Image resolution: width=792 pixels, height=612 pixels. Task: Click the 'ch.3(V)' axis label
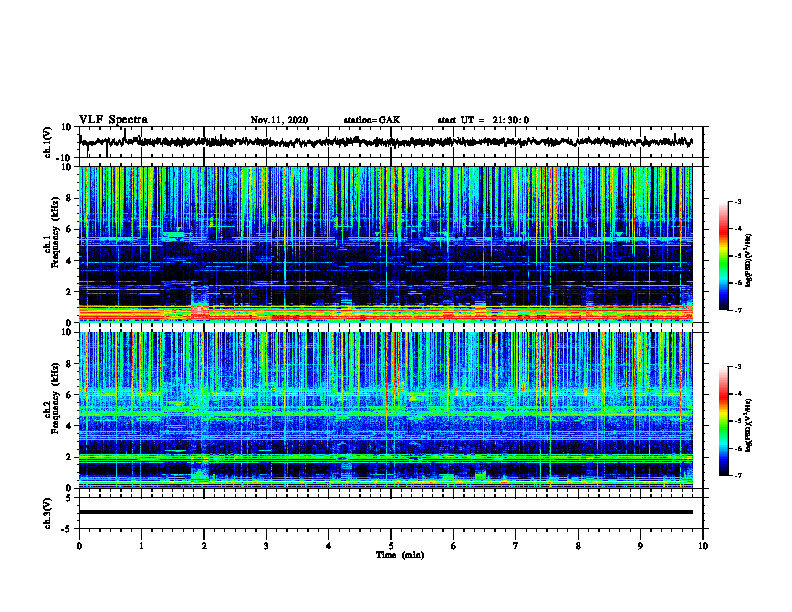coord(48,514)
